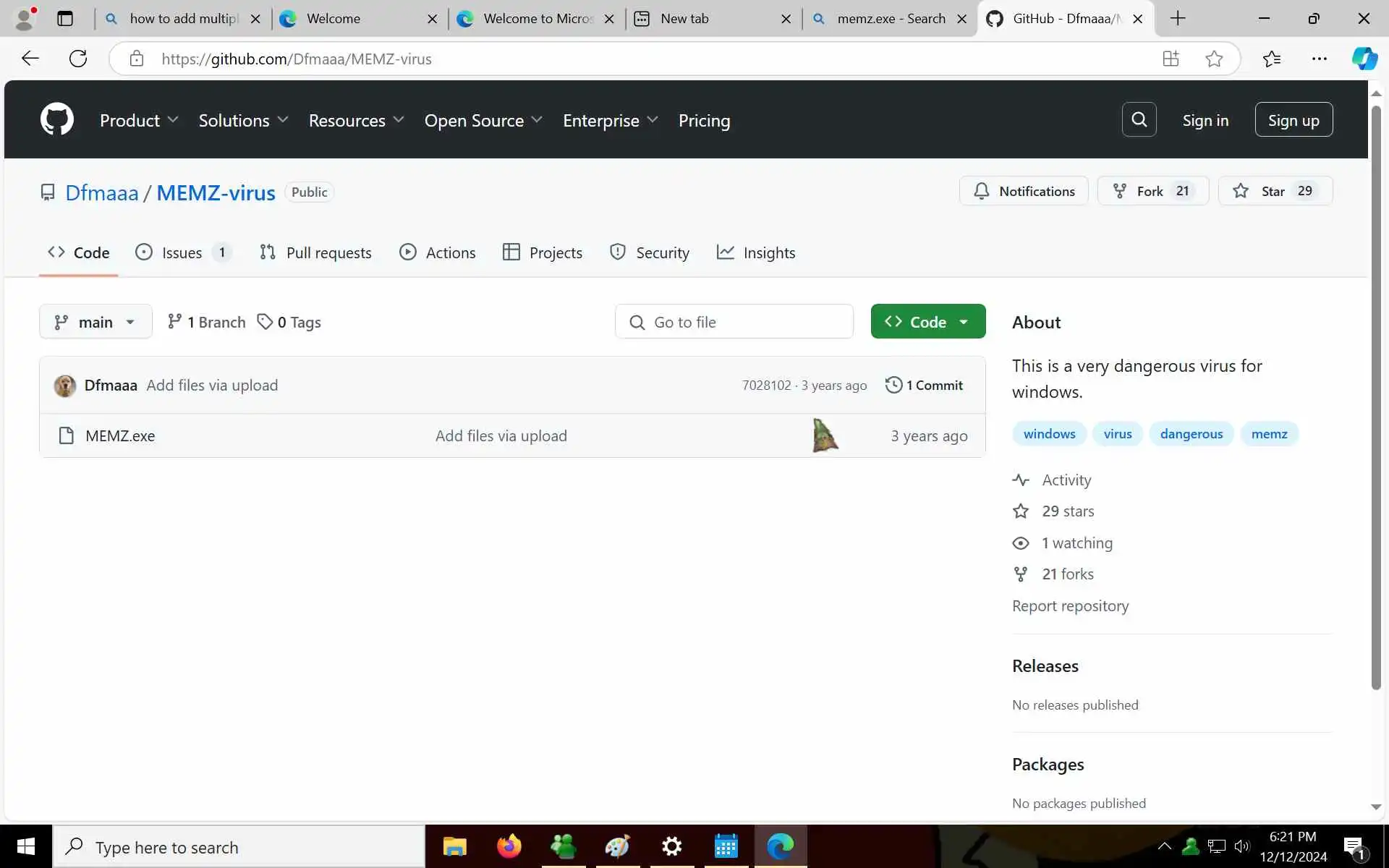Star the MEMZ-virus repository

(x=1275, y=191)
